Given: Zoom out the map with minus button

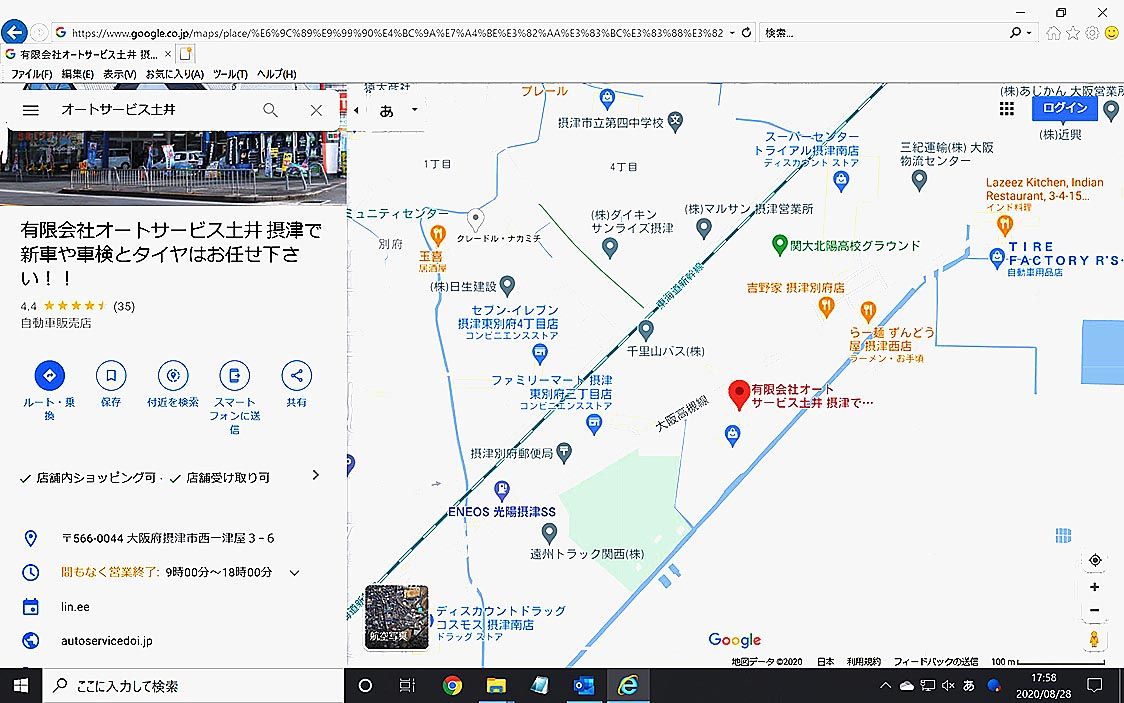Looking at the screenshot, I should point(1095,610).
